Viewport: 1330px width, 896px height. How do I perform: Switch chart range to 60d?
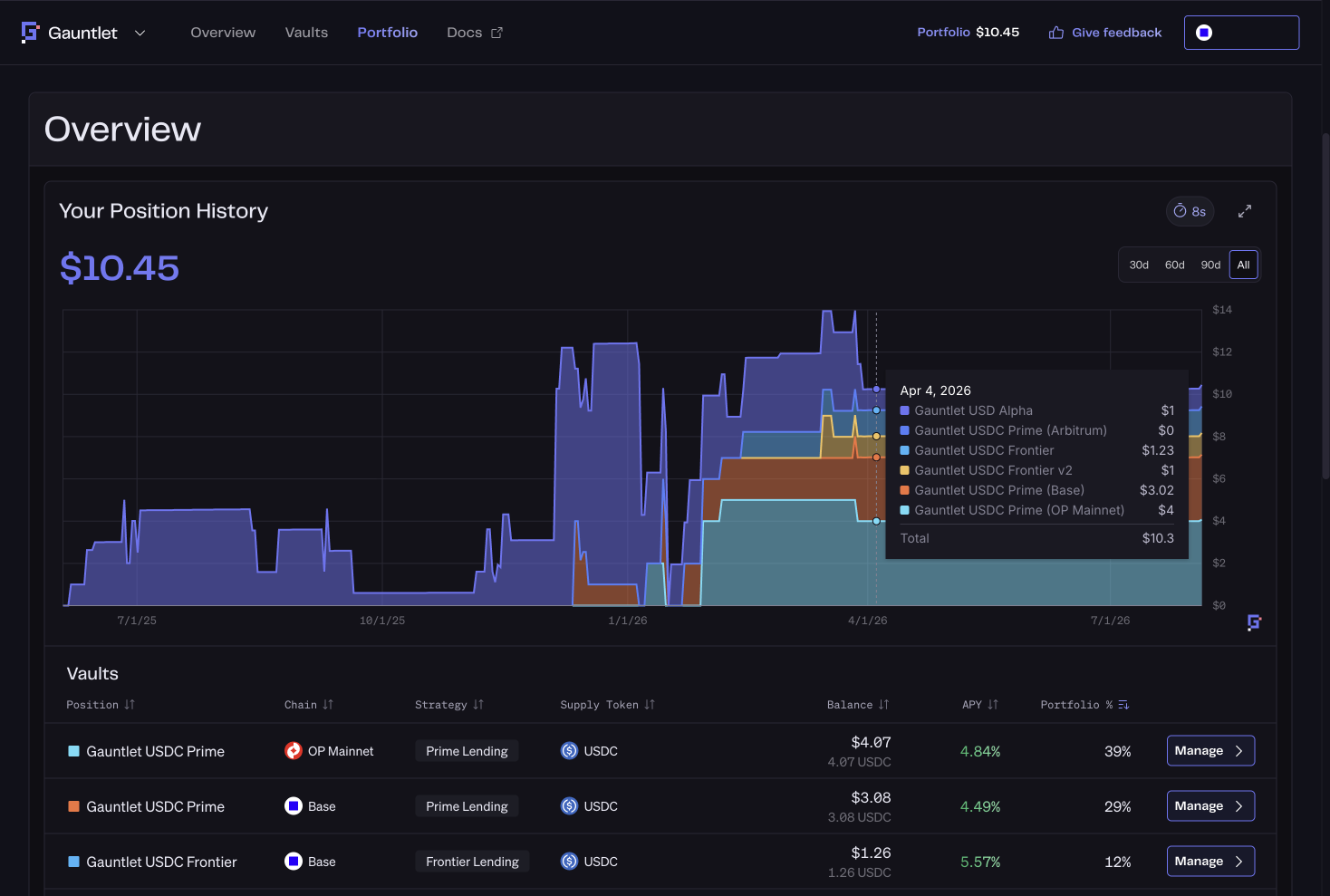click(1175, 265)
